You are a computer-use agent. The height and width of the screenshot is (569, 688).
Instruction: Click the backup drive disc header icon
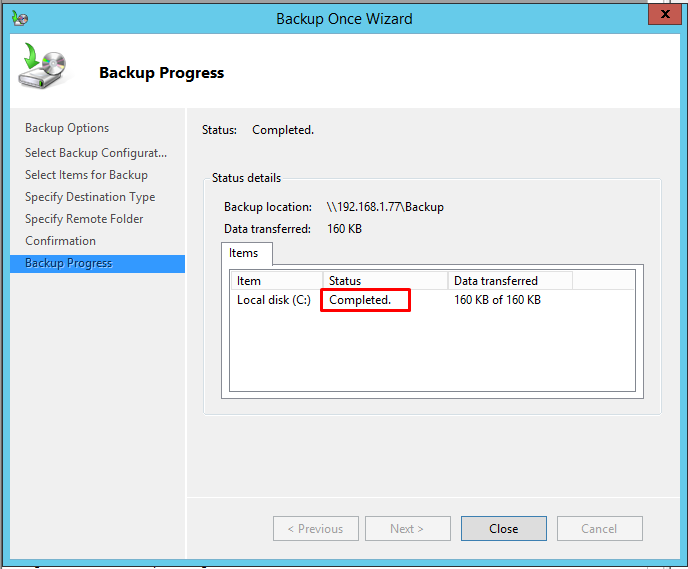coord(43,66)
